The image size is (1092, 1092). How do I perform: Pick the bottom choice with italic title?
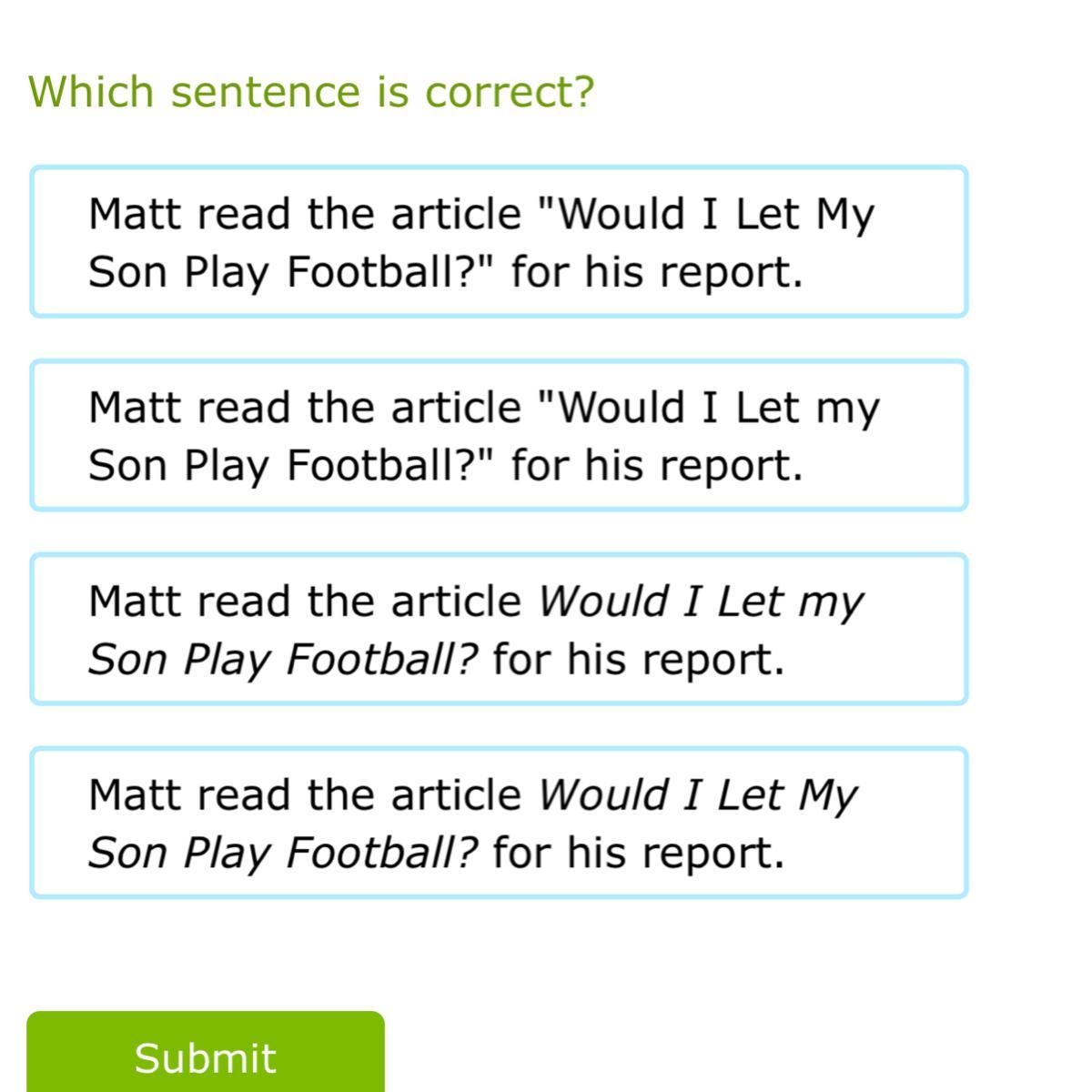499,824
